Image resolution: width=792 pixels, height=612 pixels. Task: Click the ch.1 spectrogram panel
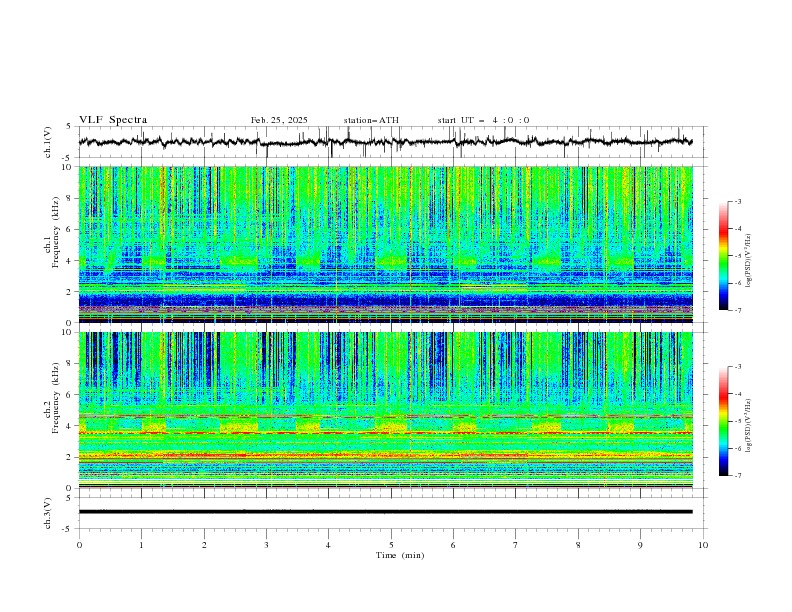[385, 244]
